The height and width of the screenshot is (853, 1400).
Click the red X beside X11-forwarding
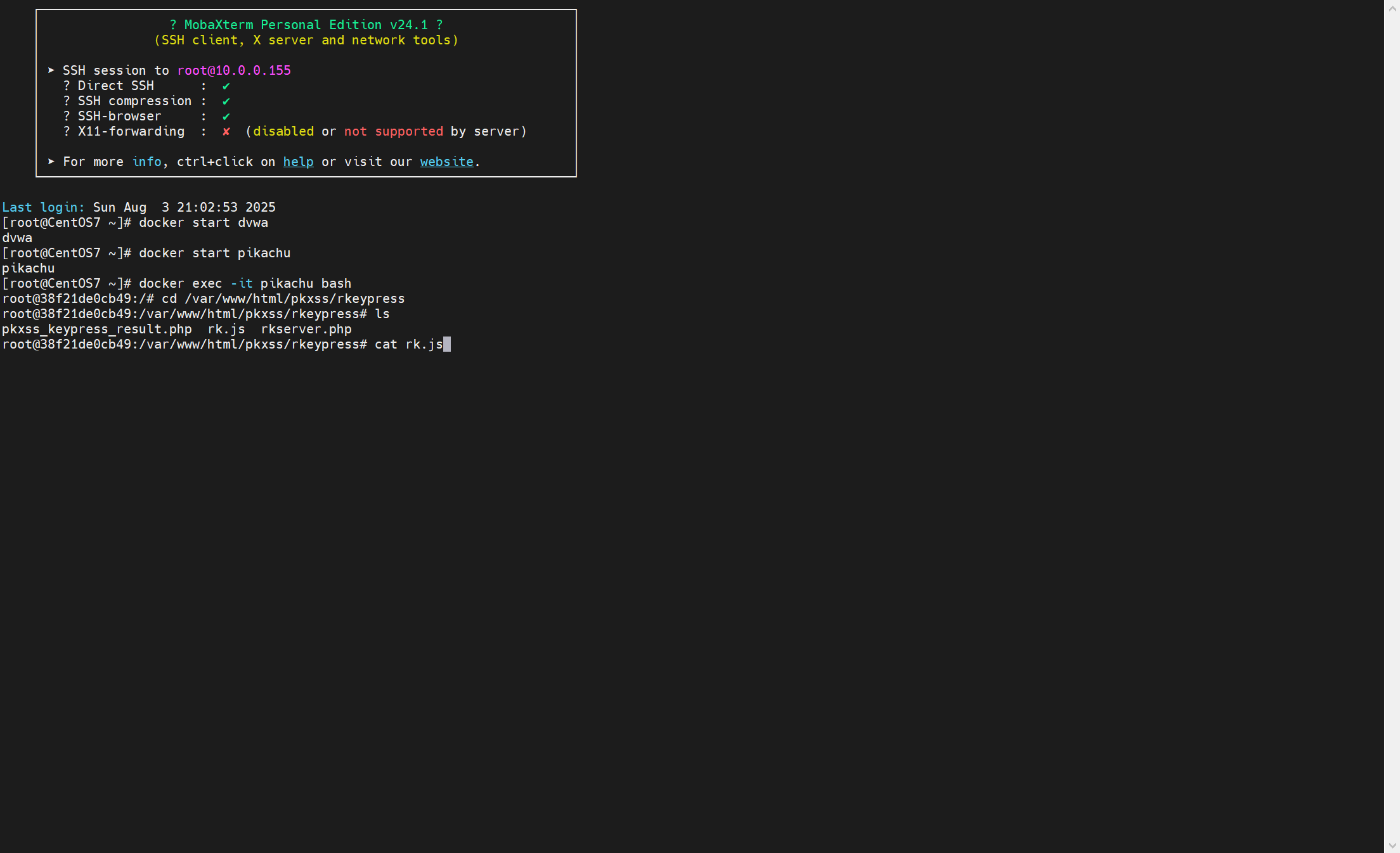226,131
